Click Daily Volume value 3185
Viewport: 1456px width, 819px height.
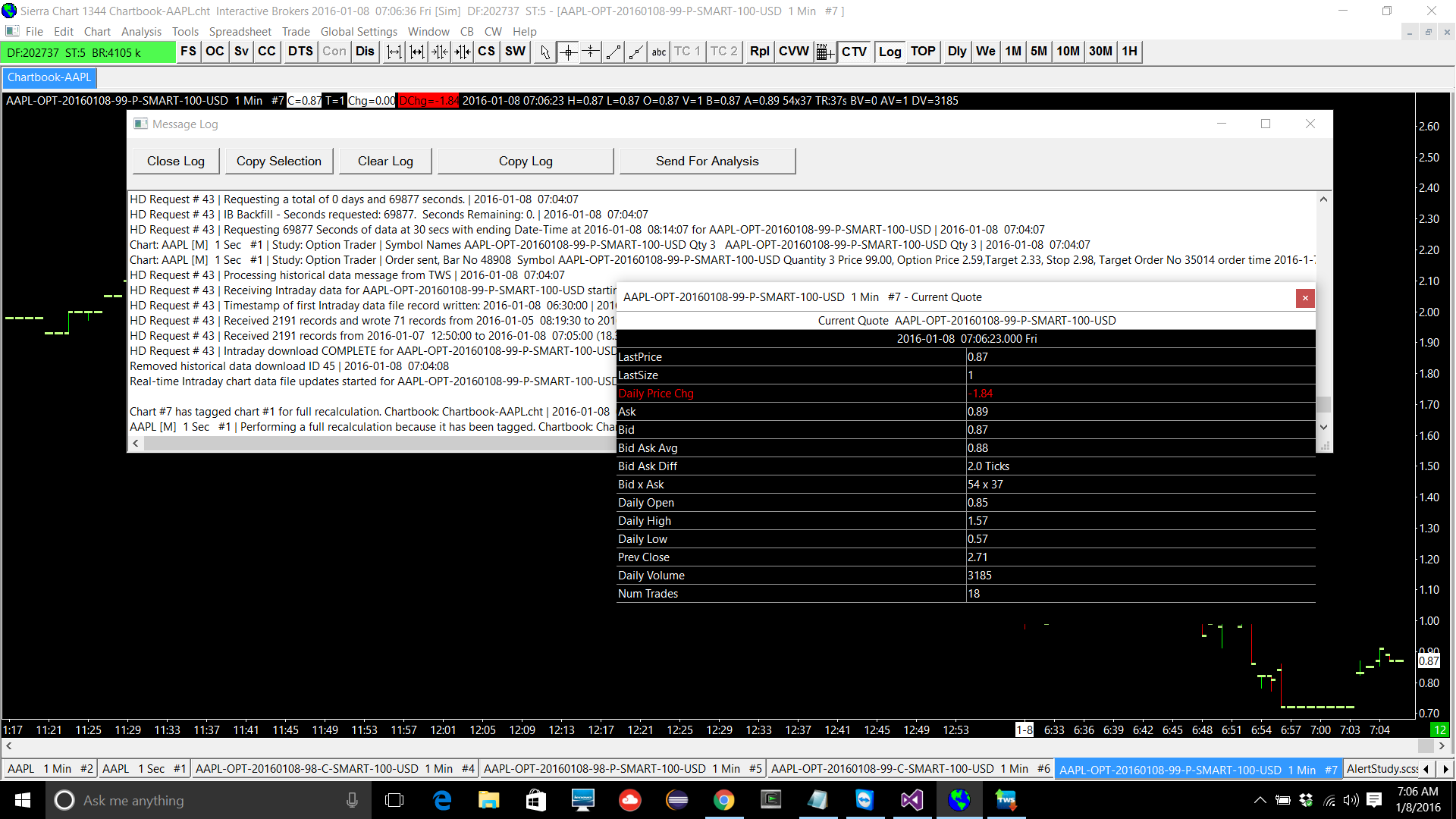(979, 576)
